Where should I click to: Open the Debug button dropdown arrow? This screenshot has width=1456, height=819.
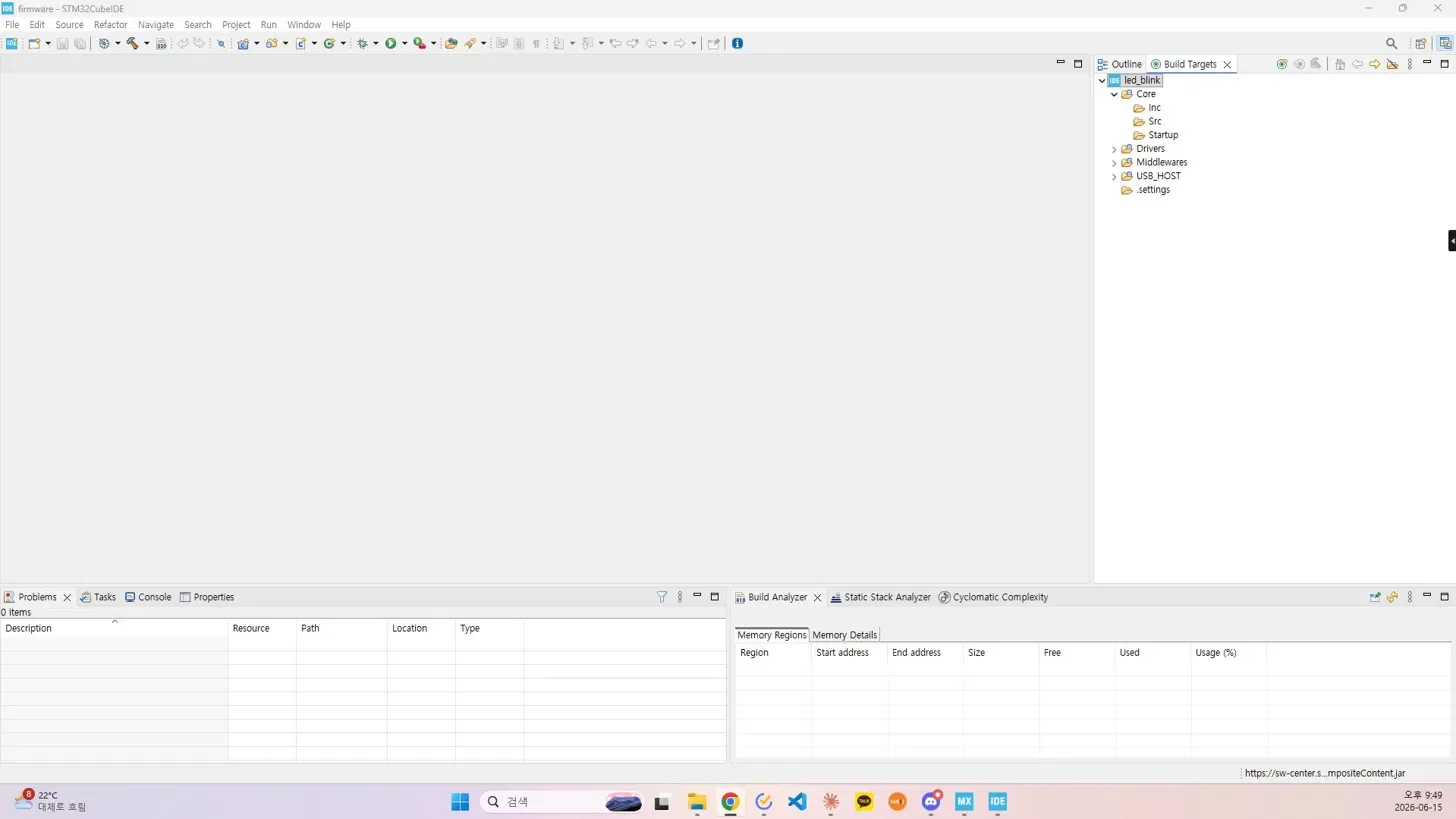(376, 43)
